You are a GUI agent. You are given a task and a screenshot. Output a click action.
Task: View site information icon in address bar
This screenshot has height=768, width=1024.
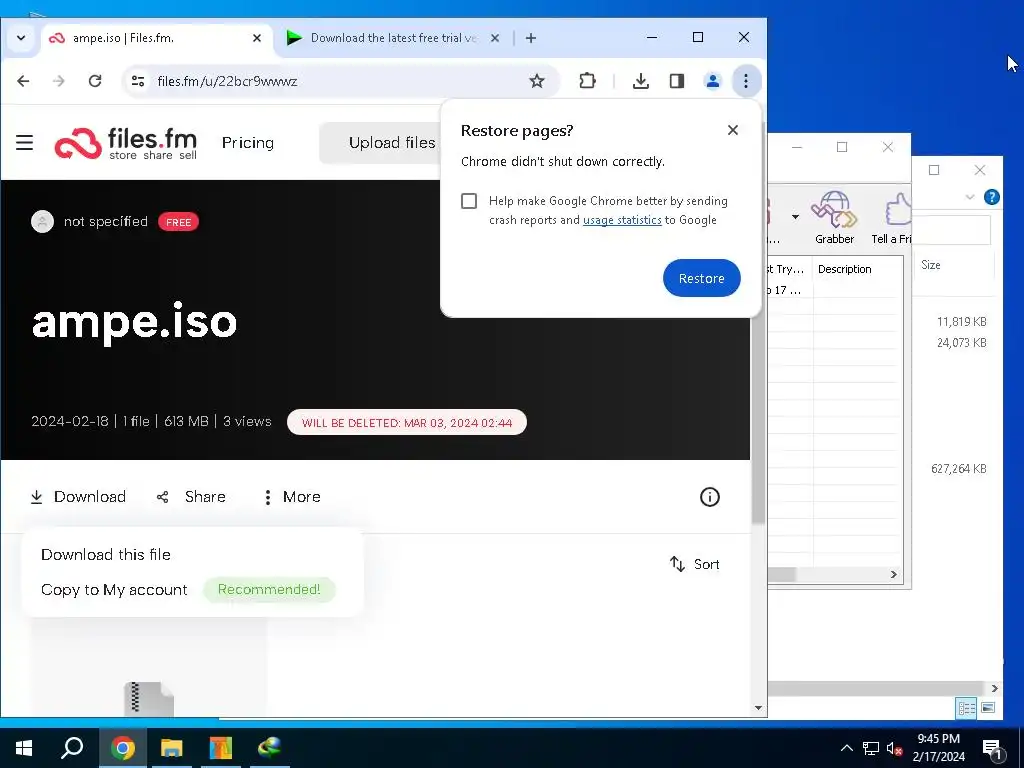coord(138,81)
